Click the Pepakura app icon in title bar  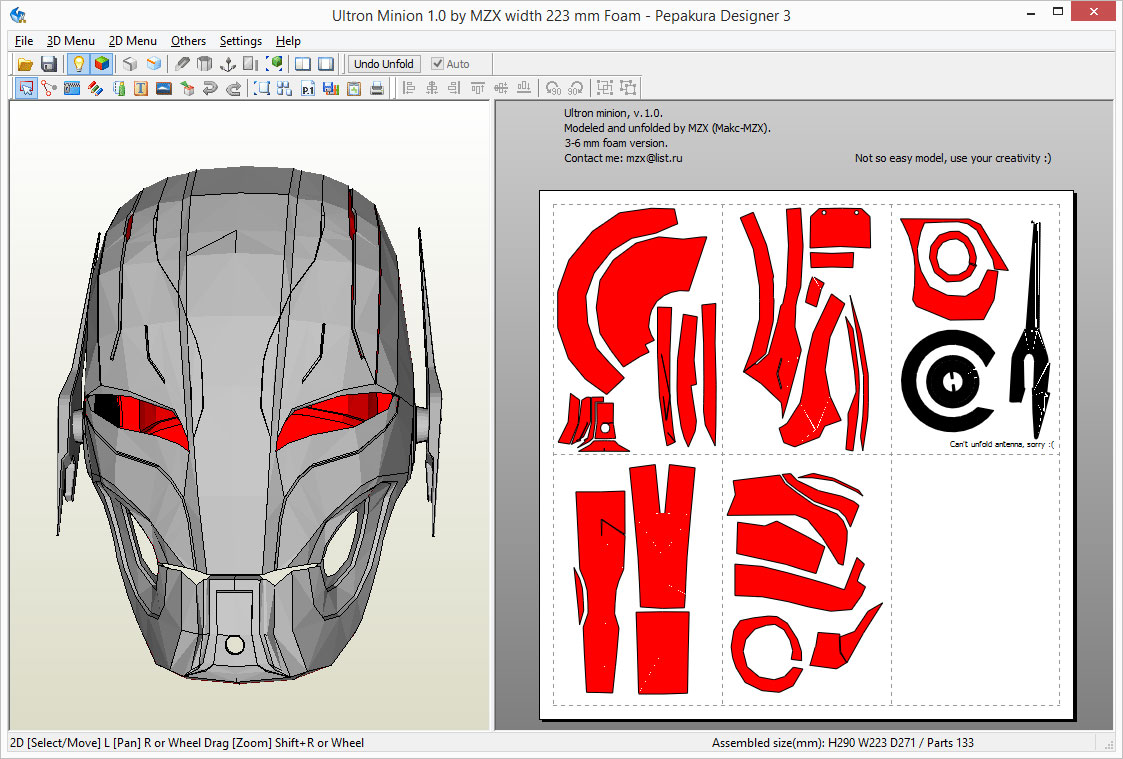click(x=19, y=14)
